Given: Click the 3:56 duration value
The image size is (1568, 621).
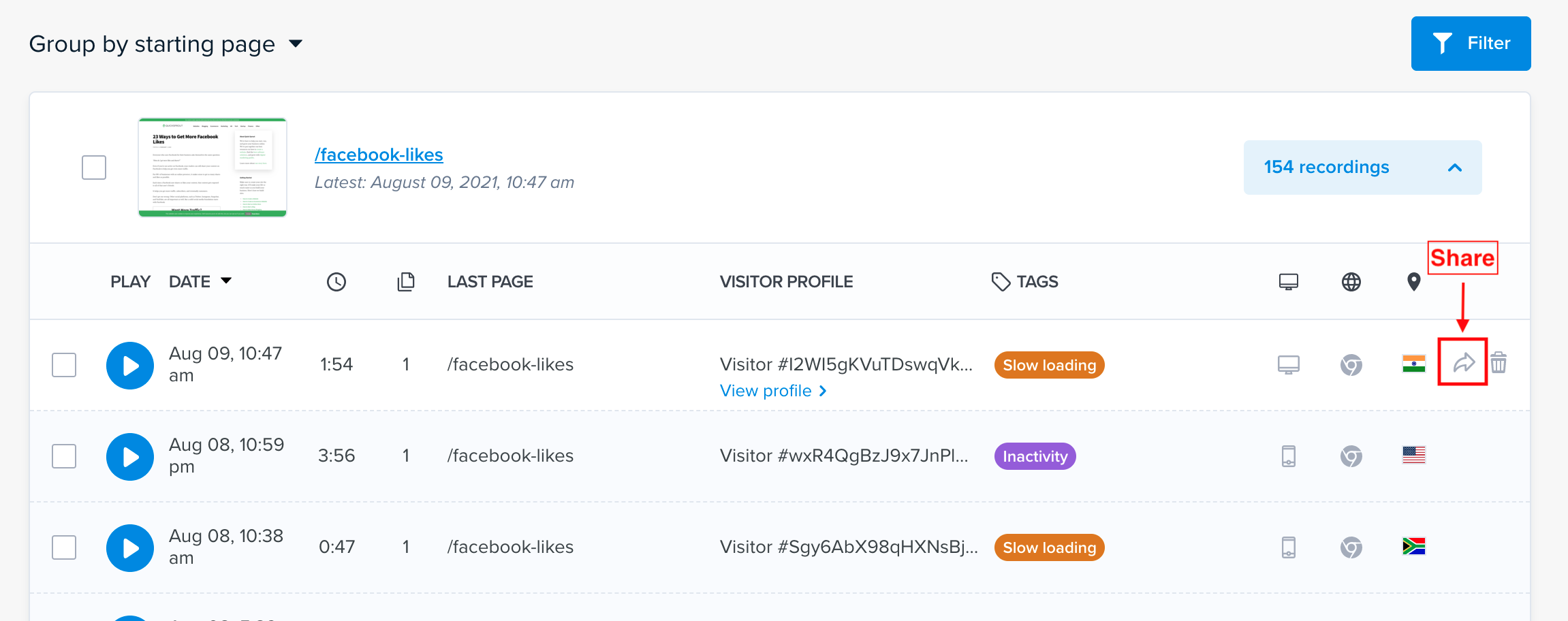Looking at the screenshot, I should [x=336, y=456].
